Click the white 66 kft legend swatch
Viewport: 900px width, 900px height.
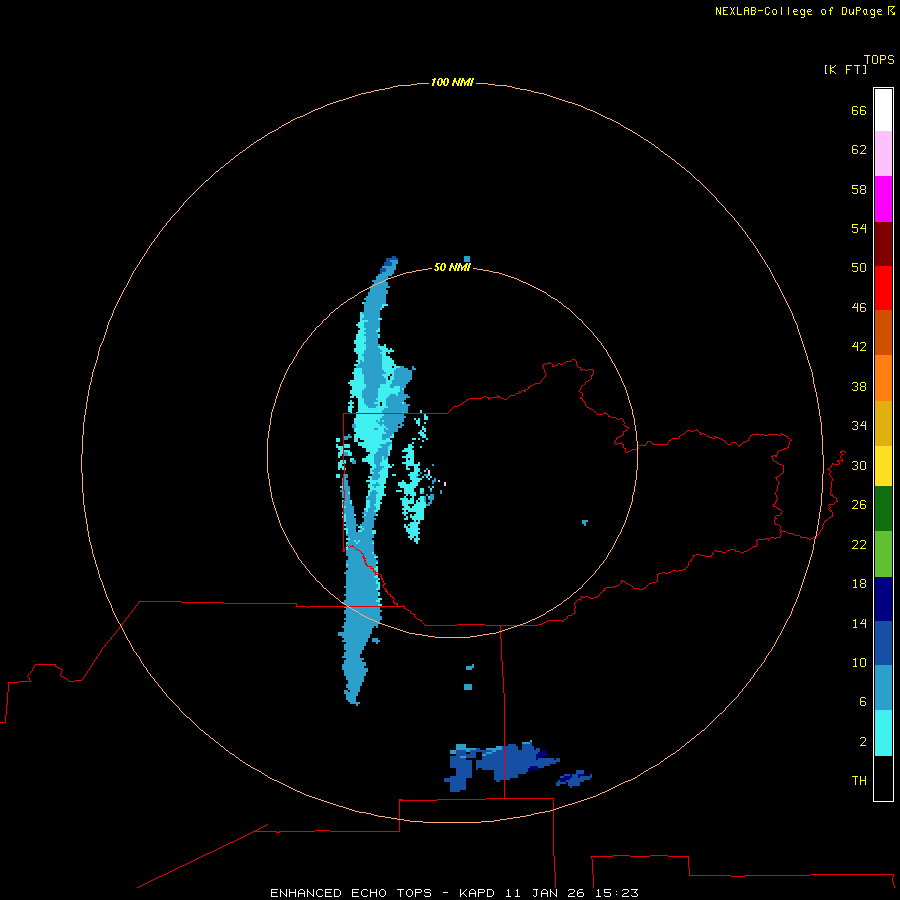(x=883, y=110)
